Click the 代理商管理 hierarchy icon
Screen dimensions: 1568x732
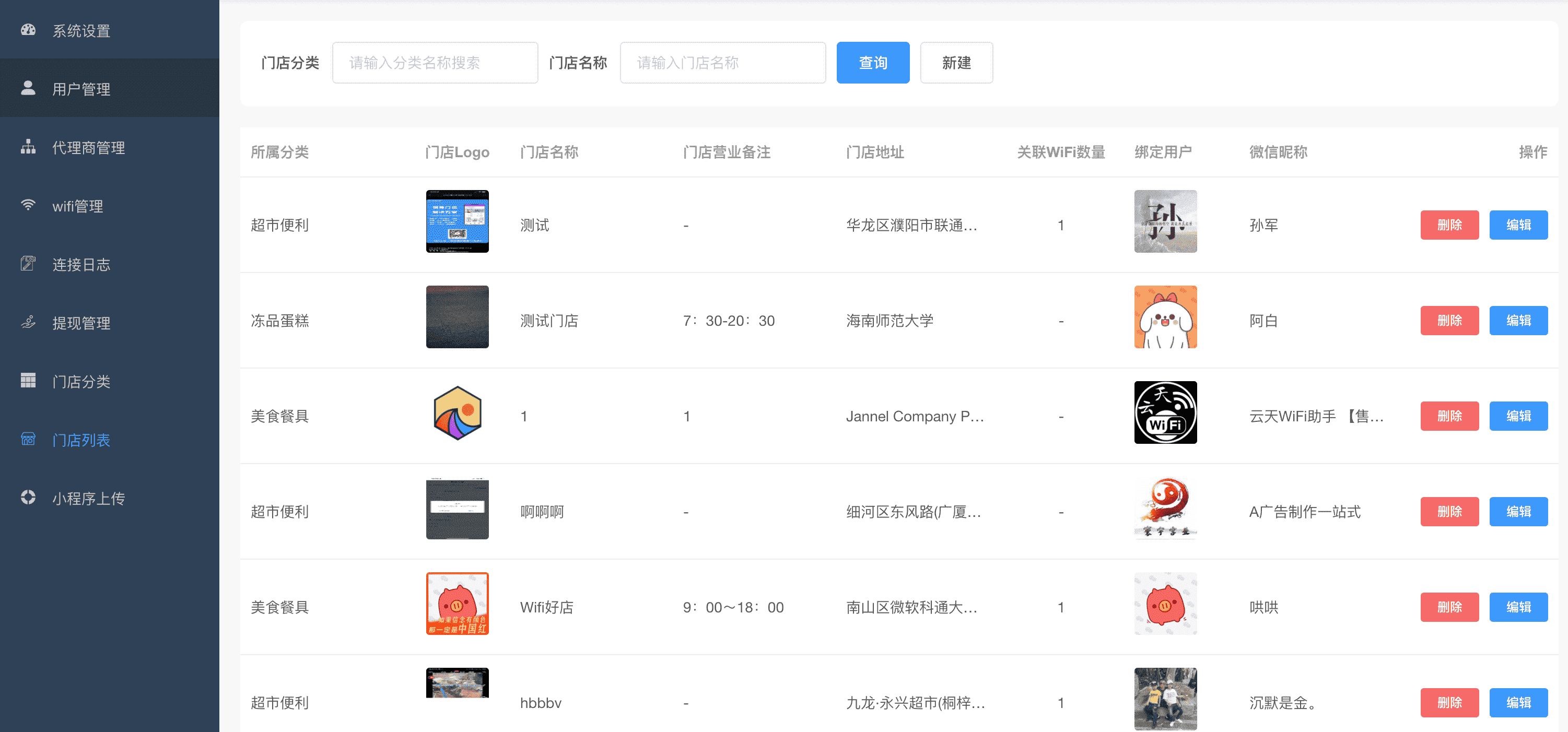28,147
